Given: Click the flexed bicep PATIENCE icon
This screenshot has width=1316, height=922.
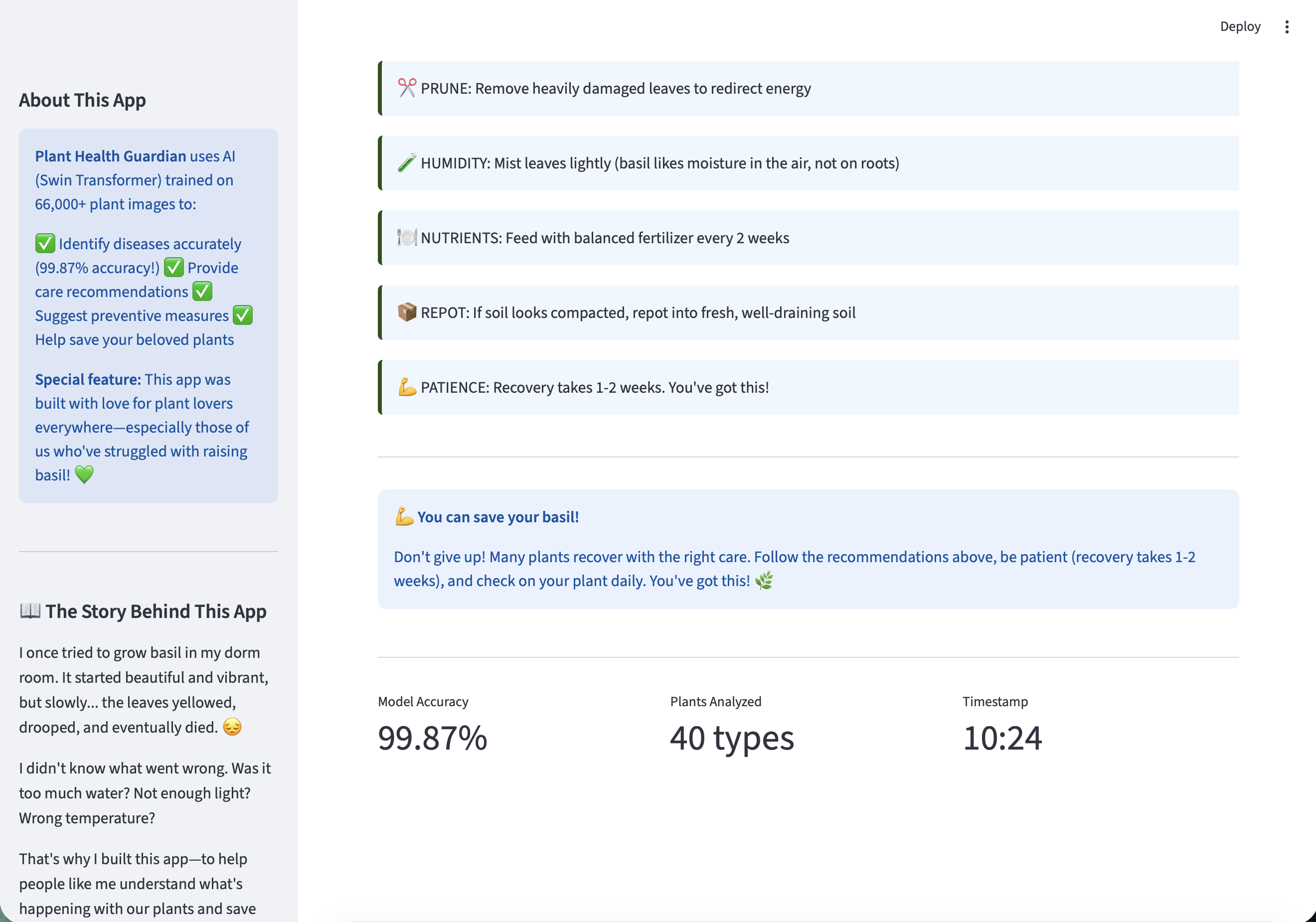Looking at the screenshot, I should (407, 387).
